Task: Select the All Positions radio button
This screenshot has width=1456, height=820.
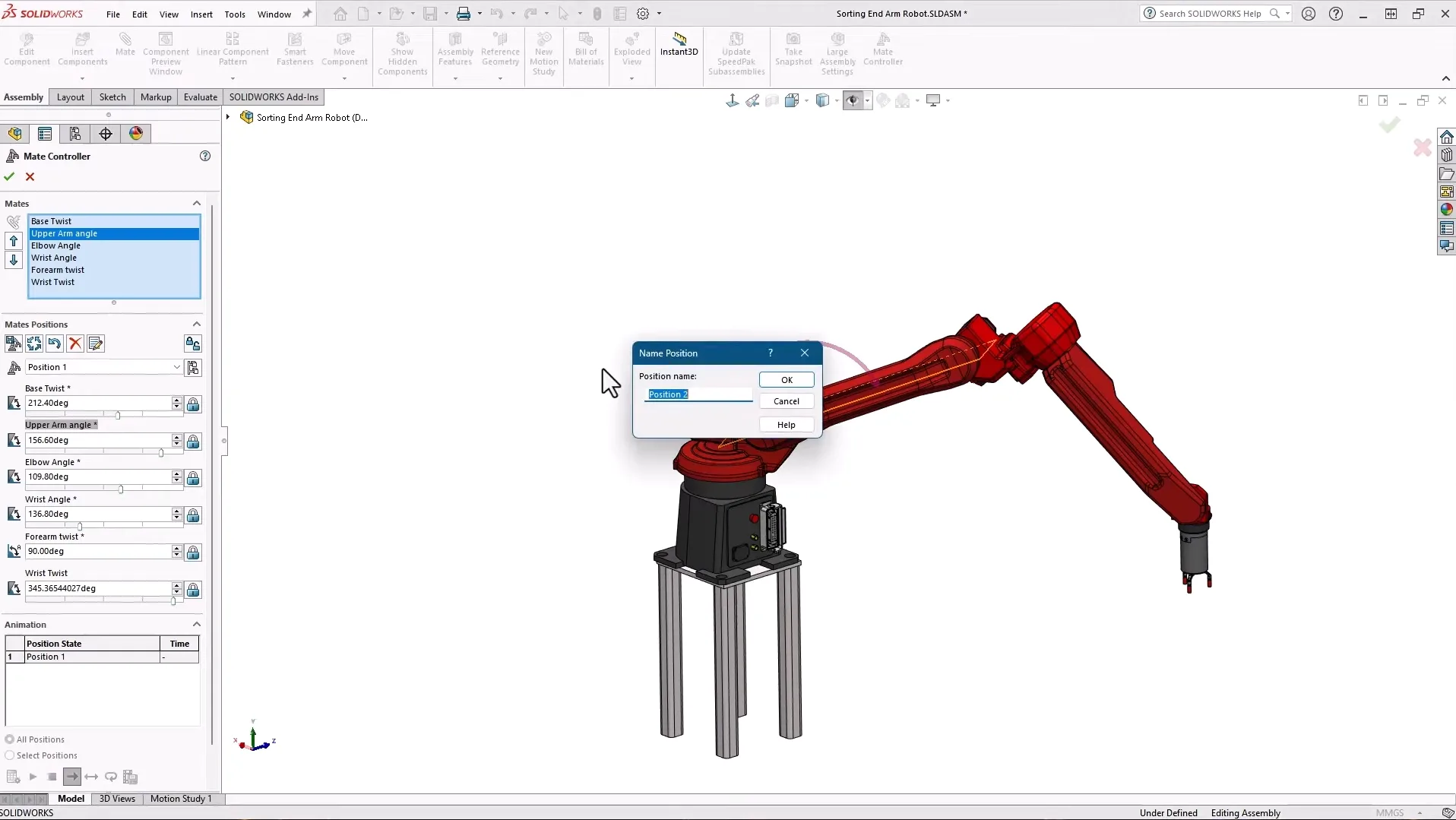Action: pos(10,739)
